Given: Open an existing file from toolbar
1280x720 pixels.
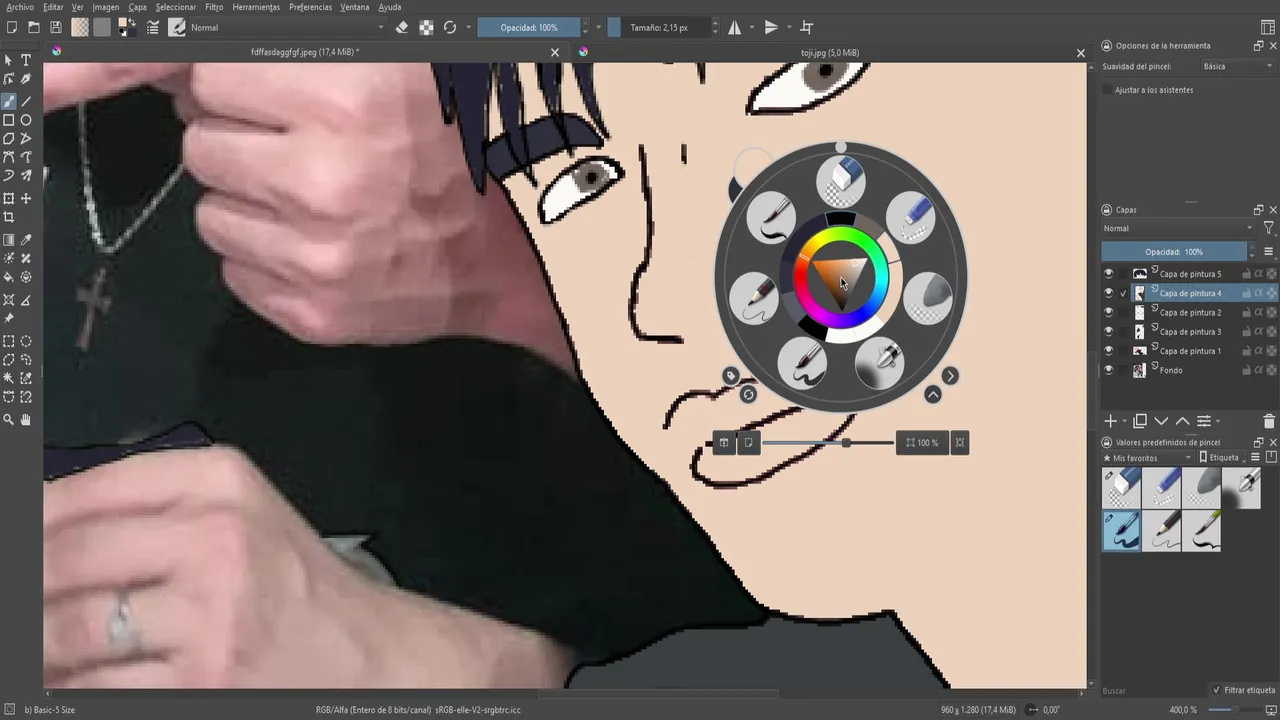Looking at the screenshot, I should click(34, 27).
